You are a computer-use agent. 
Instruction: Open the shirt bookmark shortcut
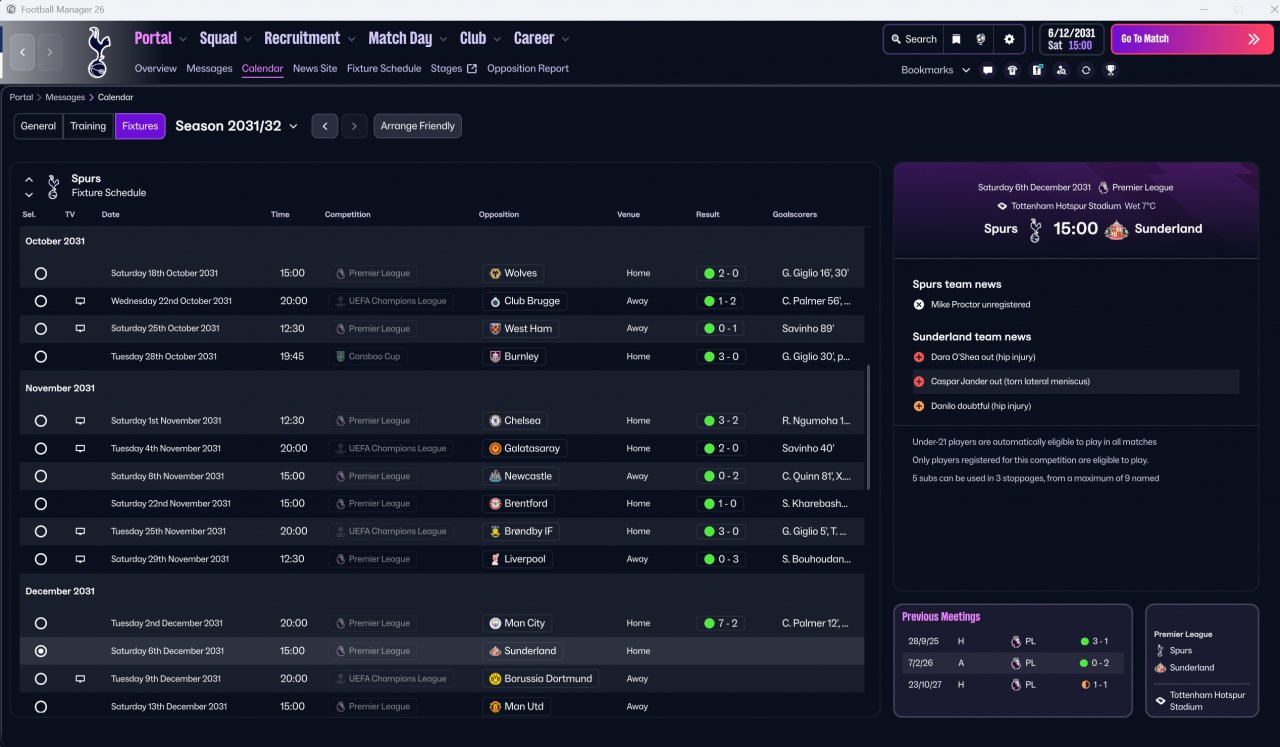tap(1012, 70)
